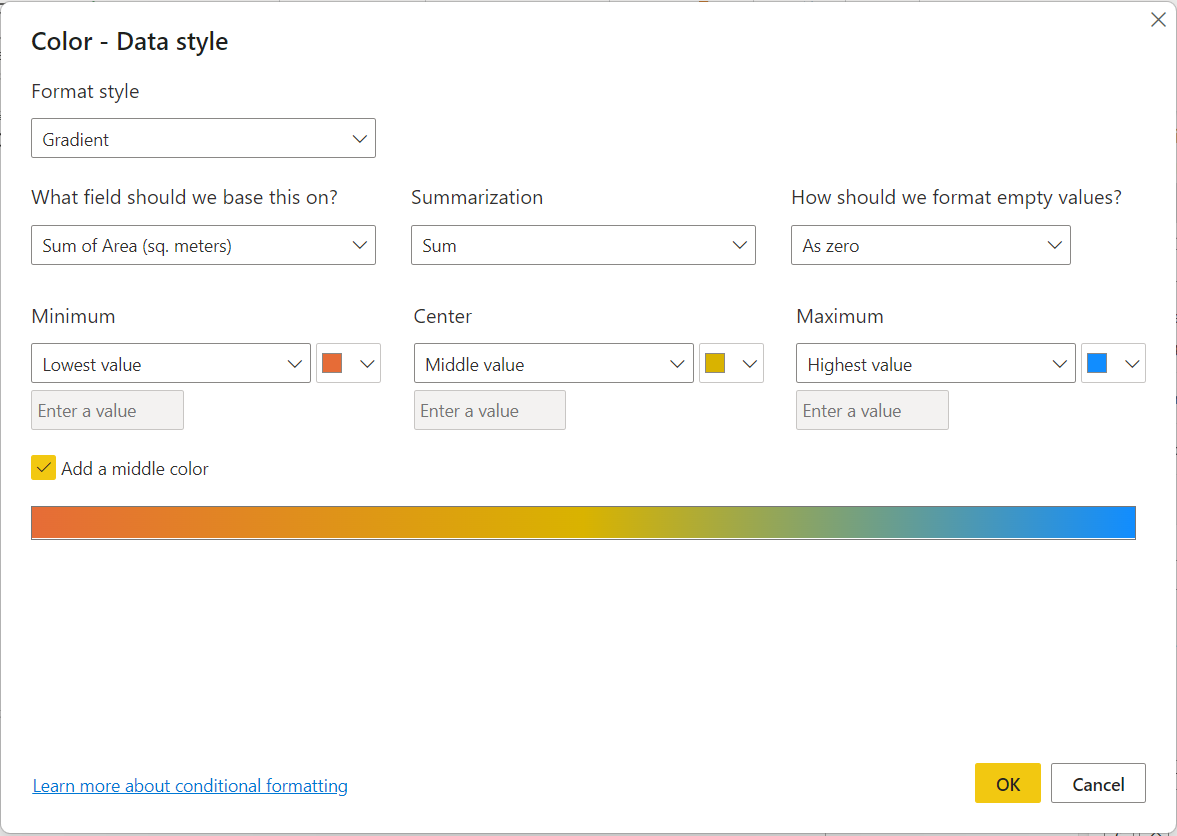Open the orange Minimum color picker
Viewport: 1177px width, 836px height.
335,363
